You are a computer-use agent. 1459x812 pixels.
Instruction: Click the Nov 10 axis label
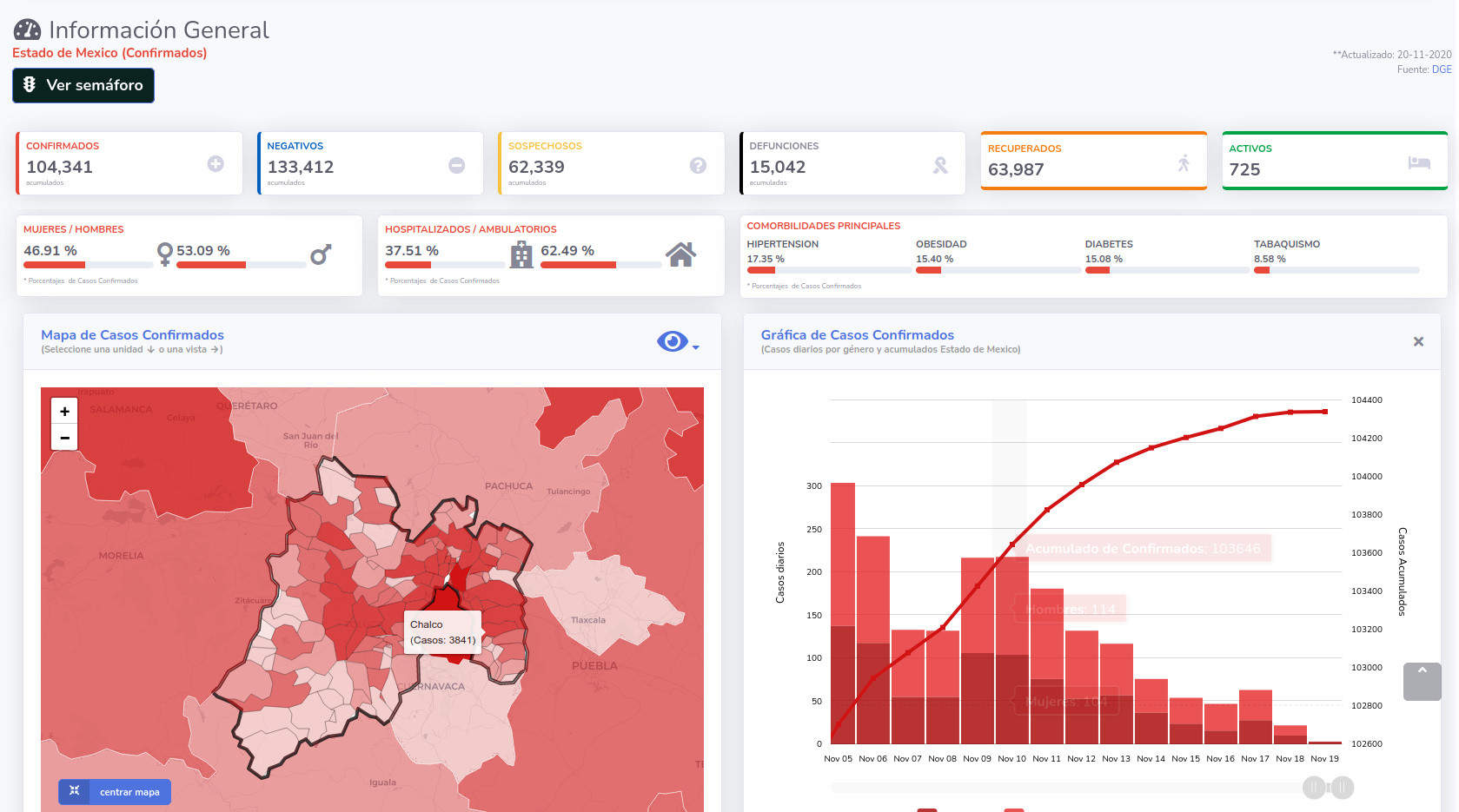click(1011, 759)
